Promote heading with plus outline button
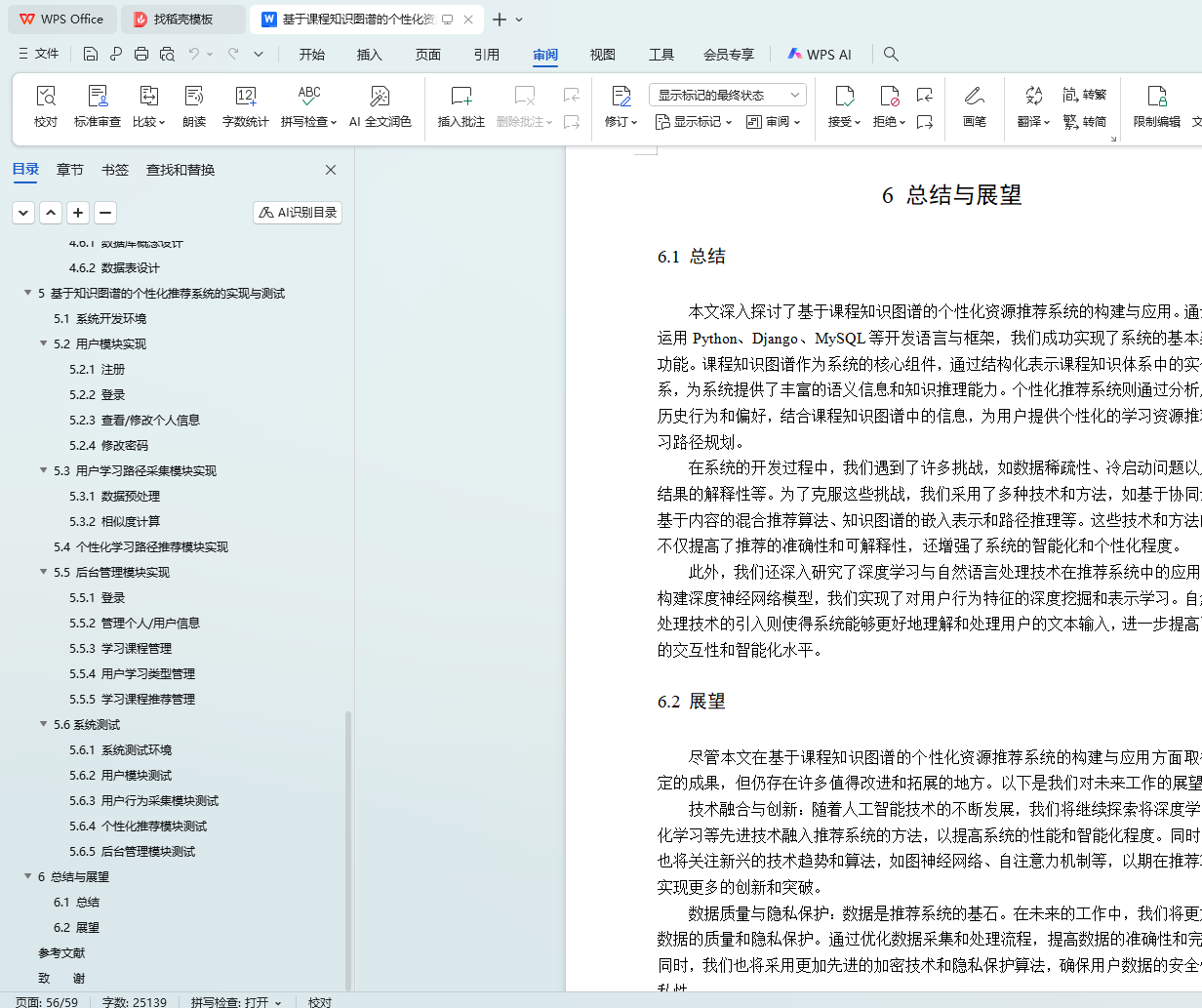1202x1008 pixels. click(x=78, y=212)
